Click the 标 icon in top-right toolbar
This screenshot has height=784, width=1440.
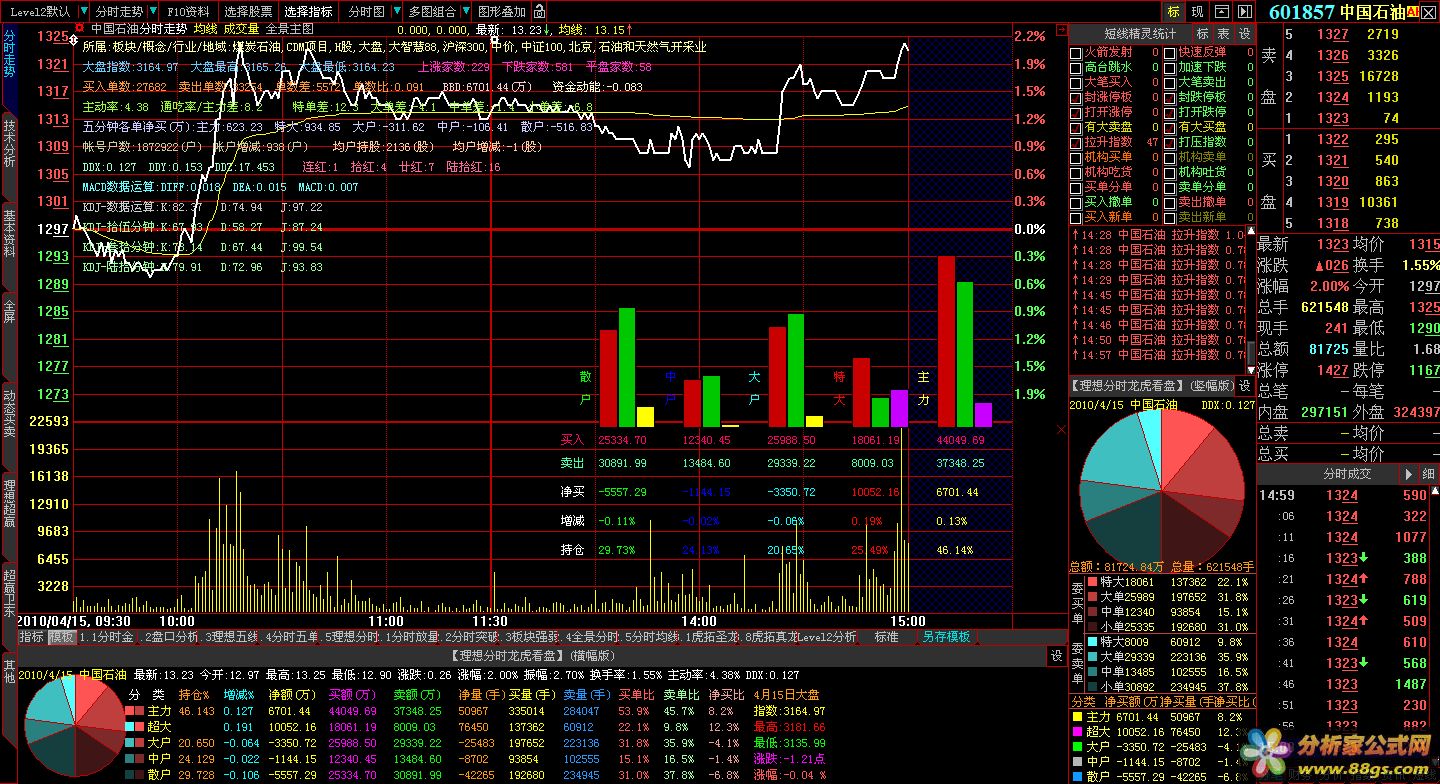point(1173,12)
